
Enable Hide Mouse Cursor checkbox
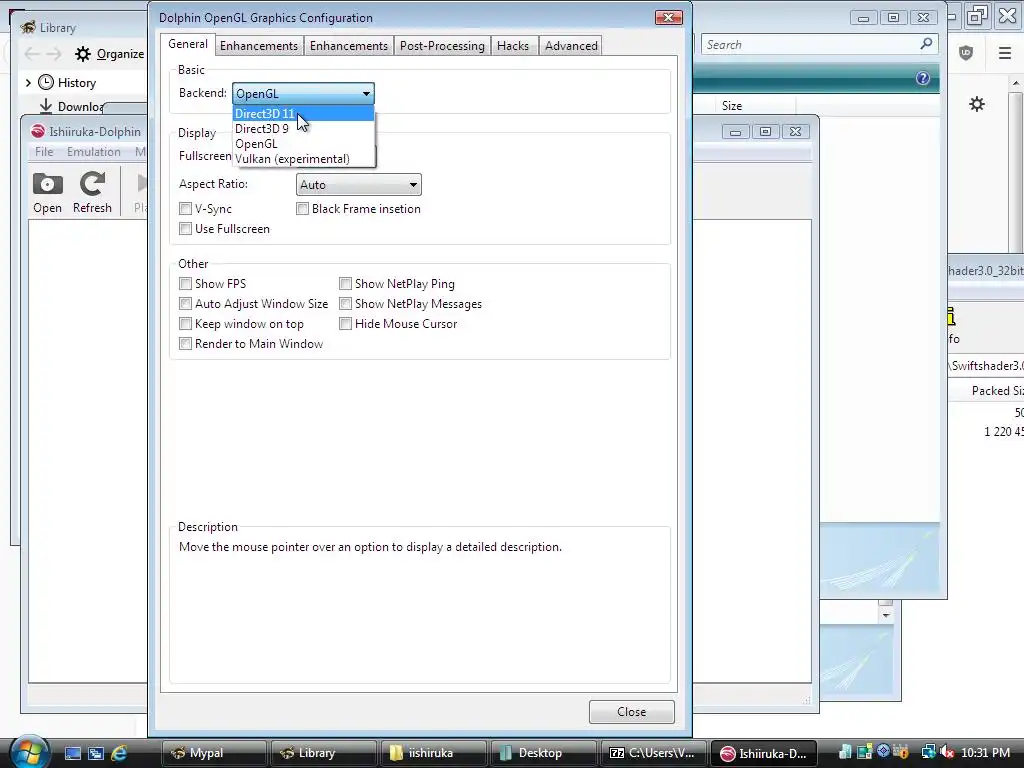pyautogui.click(x=345, y=324)
